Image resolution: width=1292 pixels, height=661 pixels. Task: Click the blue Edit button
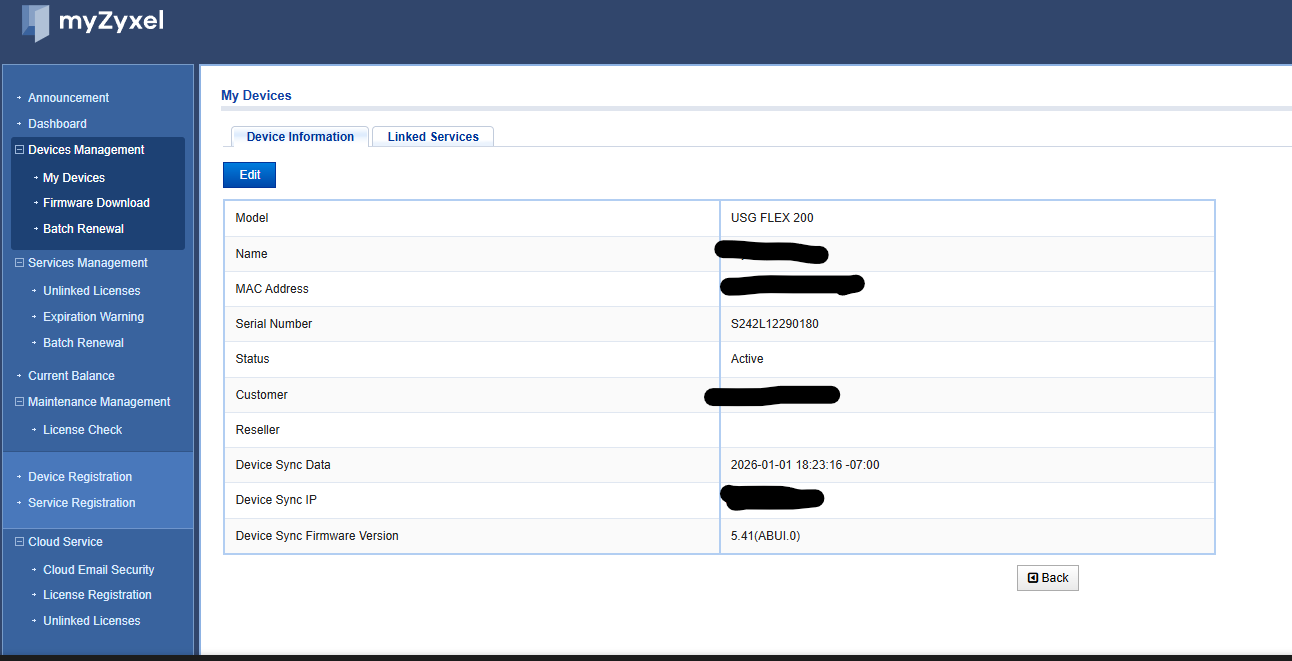click(249, 175)
